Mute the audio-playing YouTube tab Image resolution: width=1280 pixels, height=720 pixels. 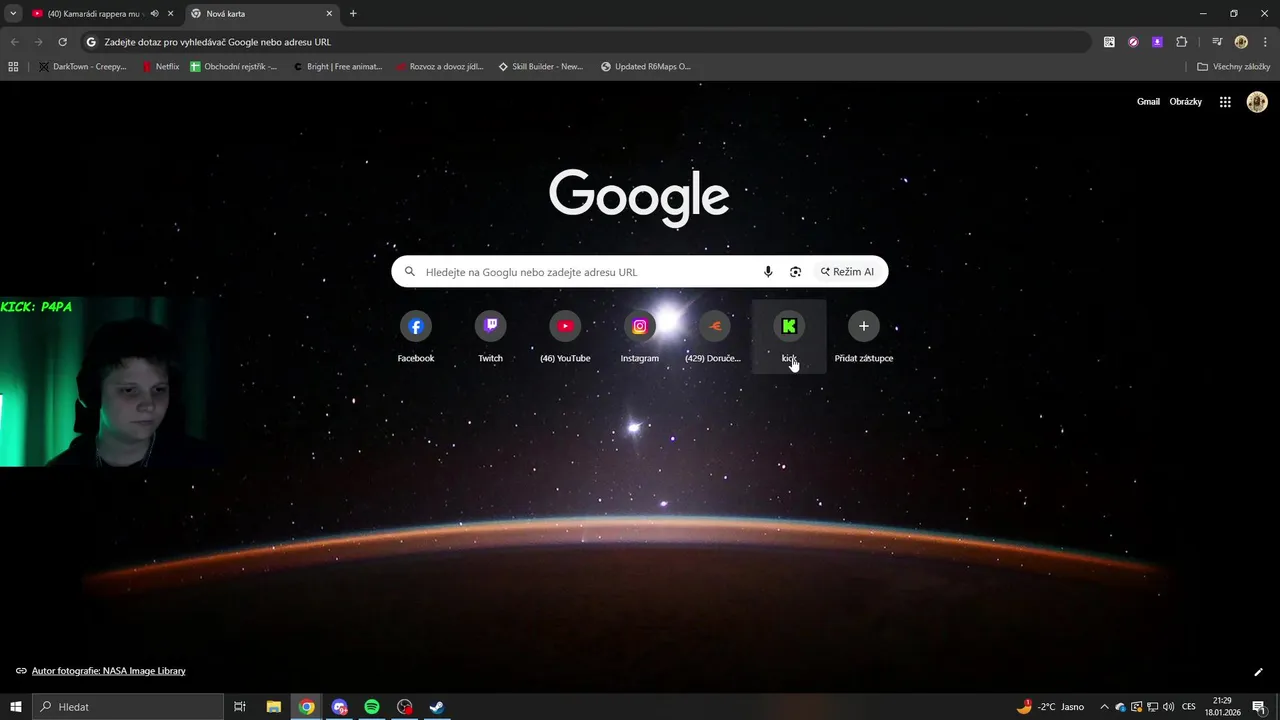tap(154, 14)
